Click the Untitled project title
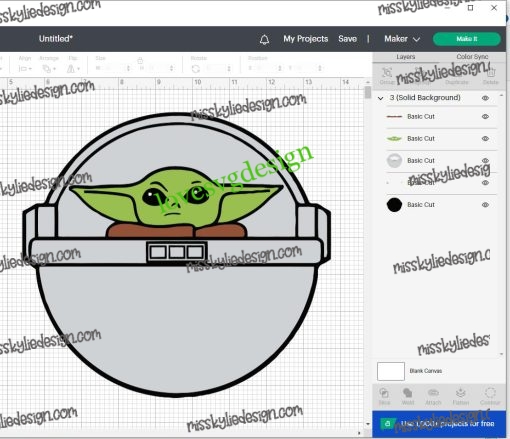Image resolution: width=510 pixels, height=439 pixels. 56,39
